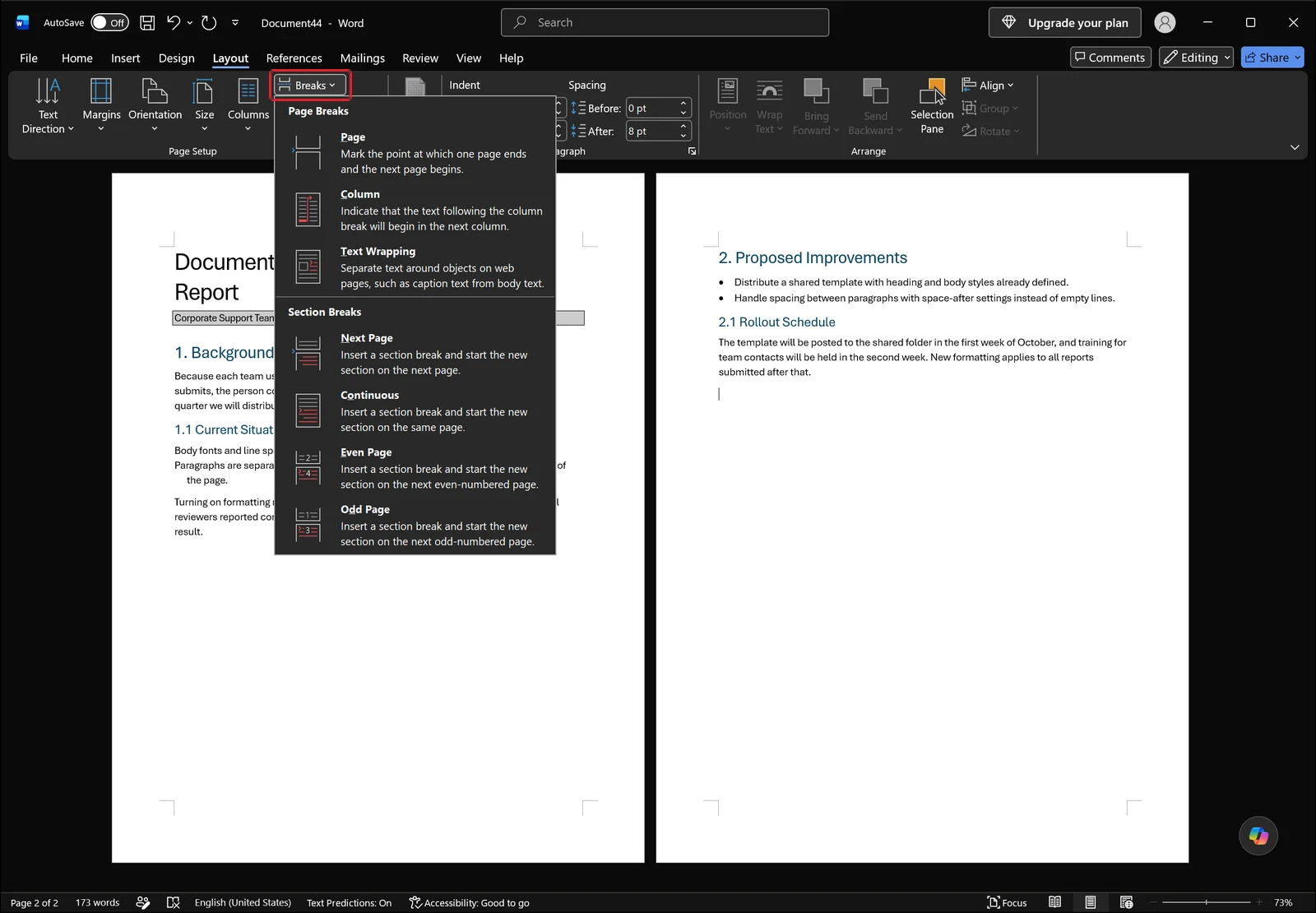The image size is (1316, 913).
Task: Switch to the View tab
Action: pyautogui.click(x=469, y=58)
